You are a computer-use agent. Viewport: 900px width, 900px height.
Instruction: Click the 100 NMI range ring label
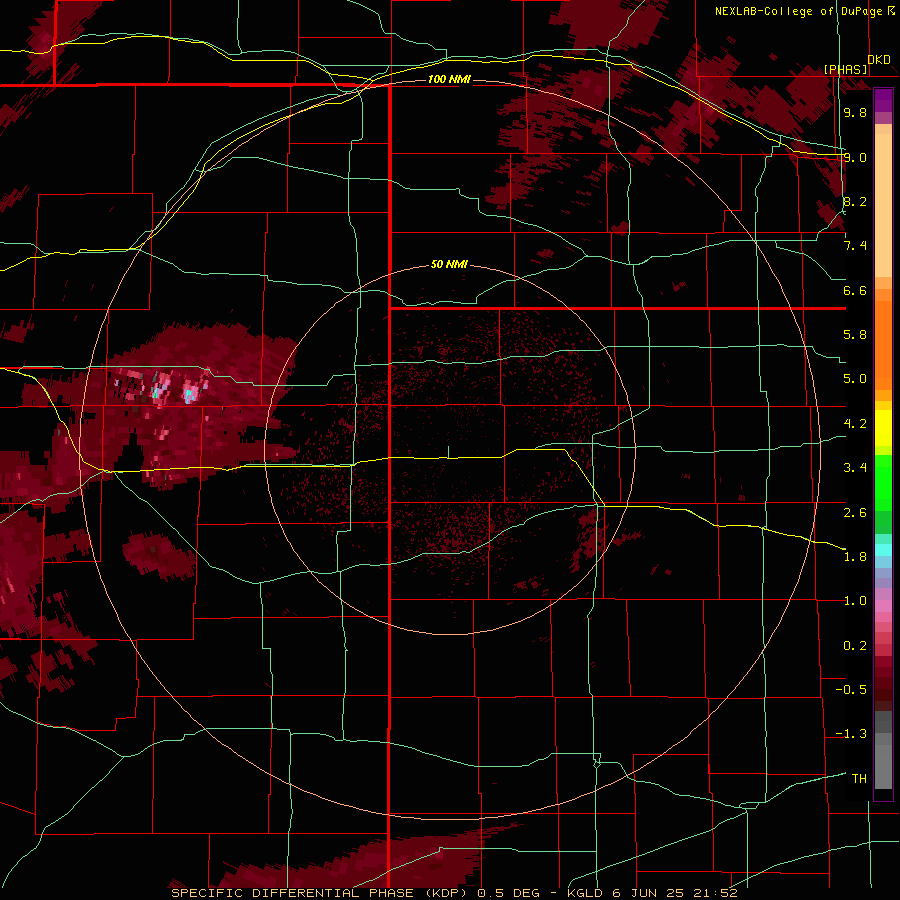click(x=449, y=79)
